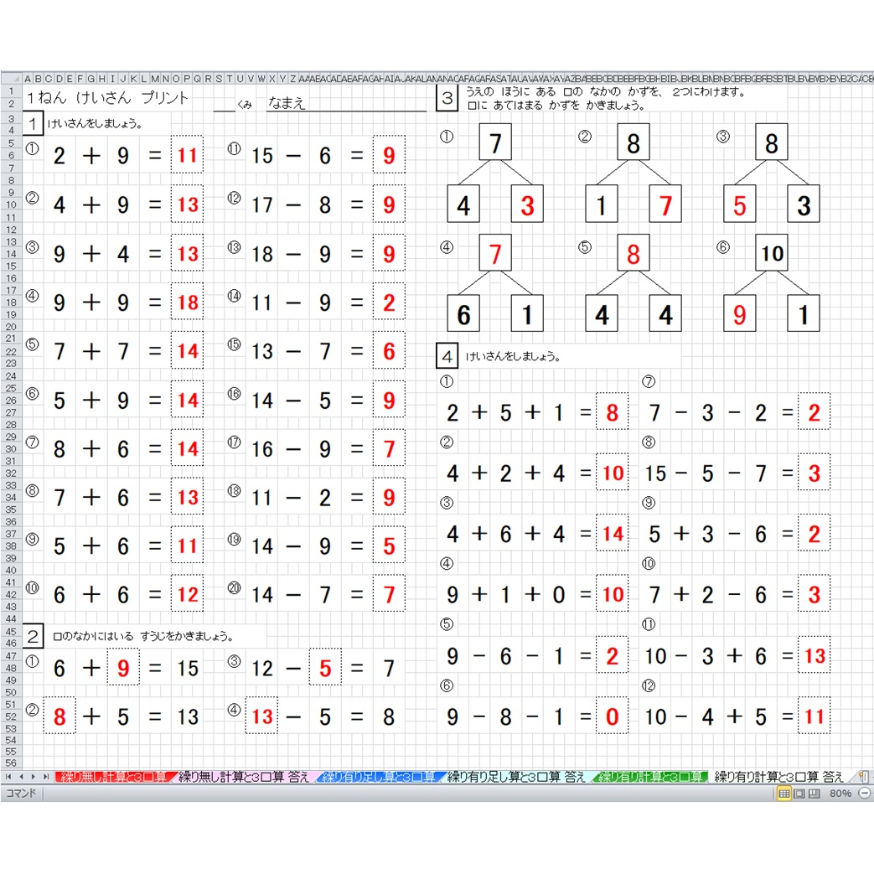Select red 13 in □ − 5 = 8
Image resolution: width=874 pixels, height=874 pixels.
(261, 716)
